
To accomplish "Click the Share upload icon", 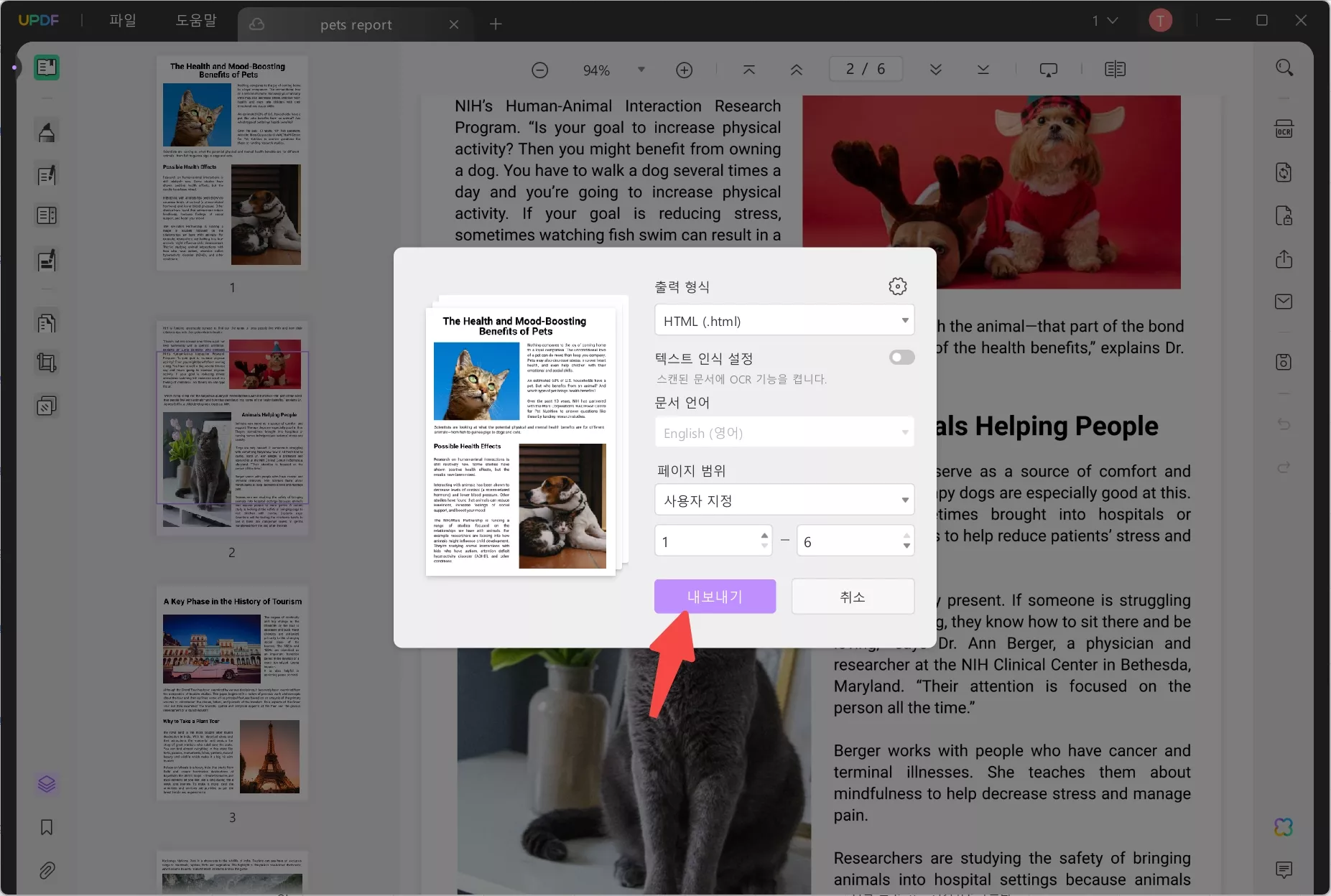I will coord(1284,258).
